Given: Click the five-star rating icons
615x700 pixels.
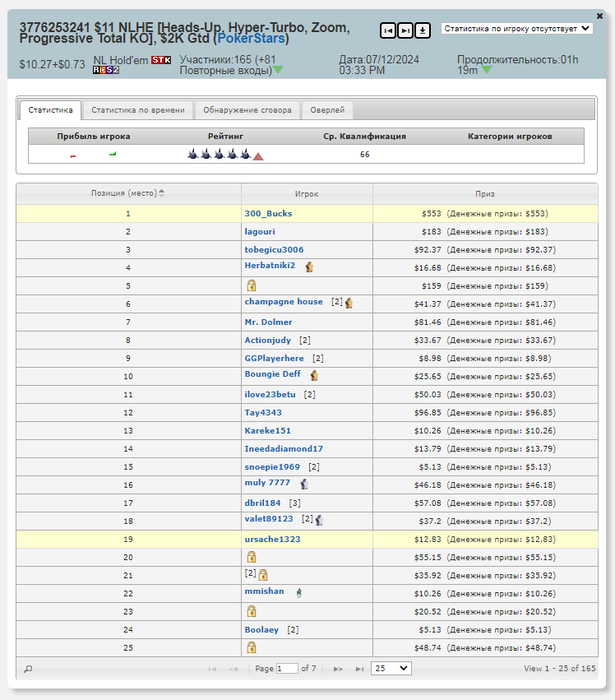Looking at the screenshot, I should (219, 154).
